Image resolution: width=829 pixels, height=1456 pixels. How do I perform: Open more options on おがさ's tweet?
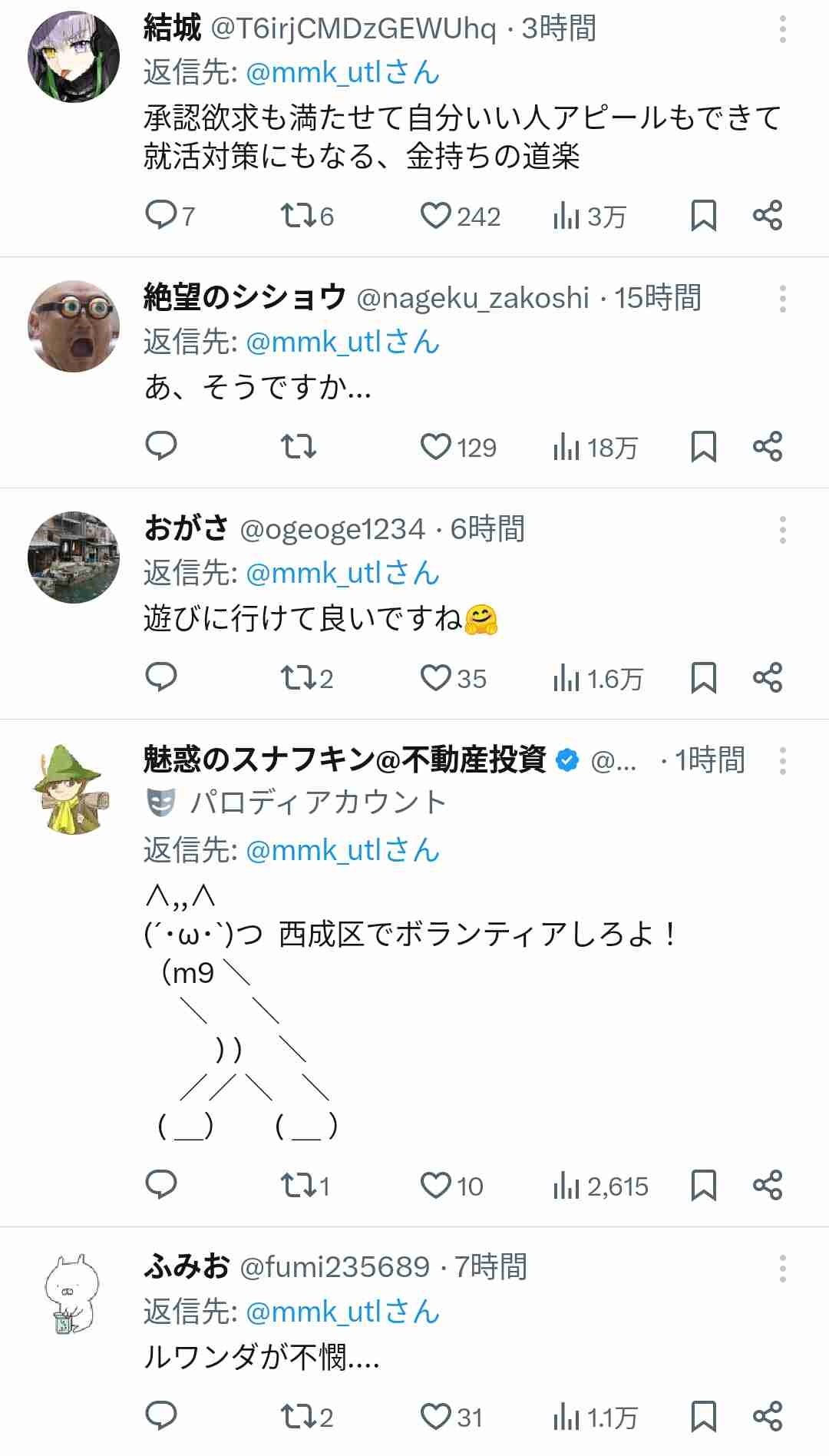(782, 530)
